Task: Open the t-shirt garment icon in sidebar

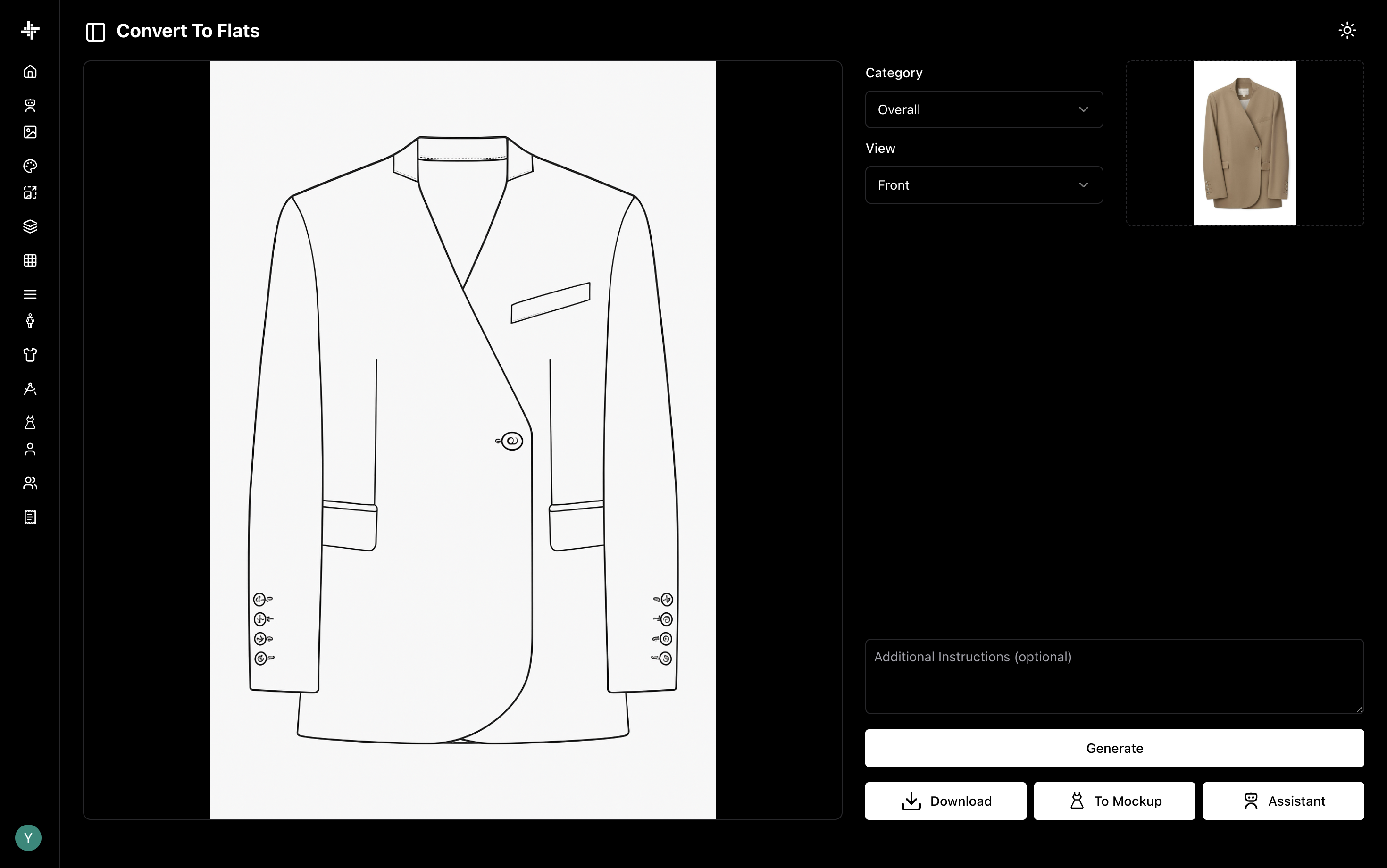Action: (30, 355)
